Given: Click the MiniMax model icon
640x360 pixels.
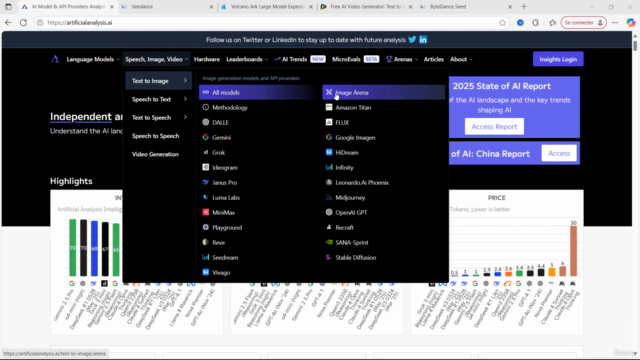Looking at the screenshot, I should tap(206, 212).
